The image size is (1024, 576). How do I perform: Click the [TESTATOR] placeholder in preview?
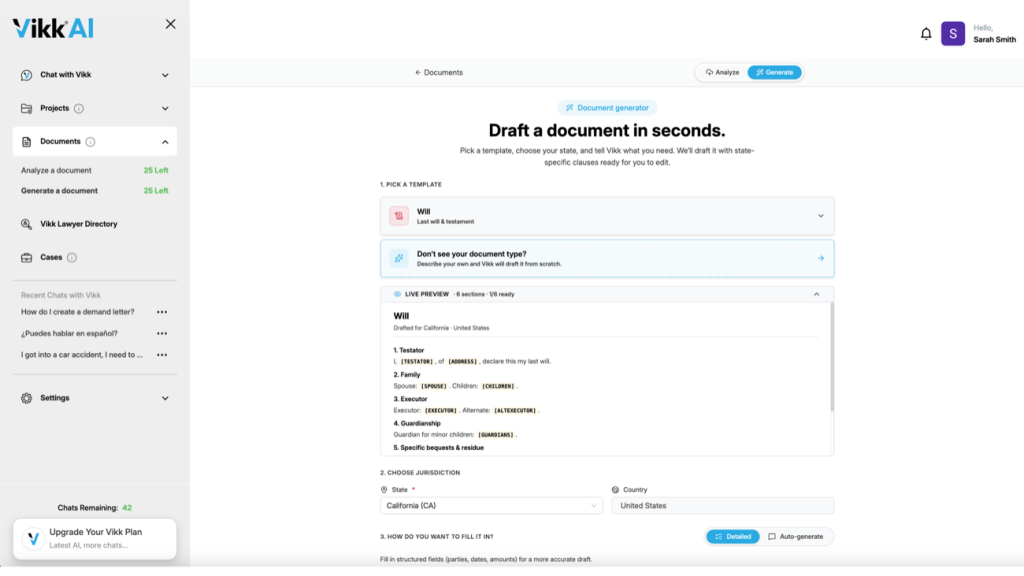(x=417, y=362)
